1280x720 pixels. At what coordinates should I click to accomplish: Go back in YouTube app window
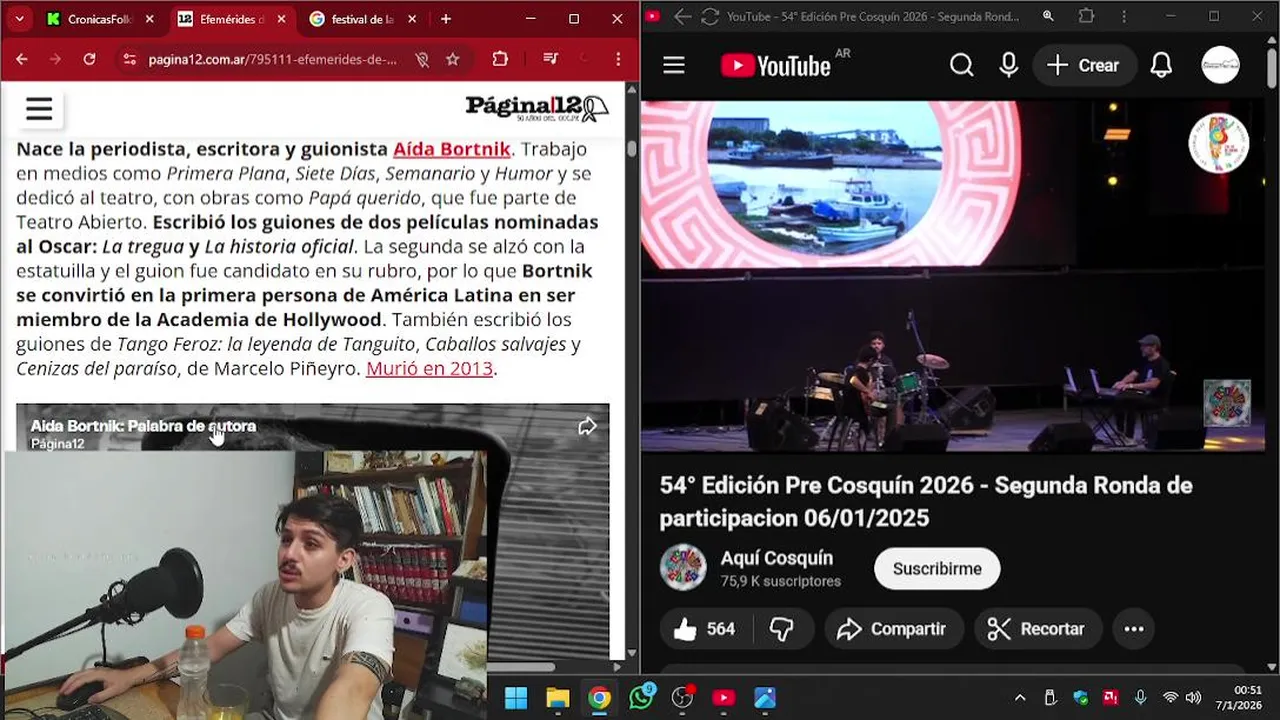pos(682,16)
